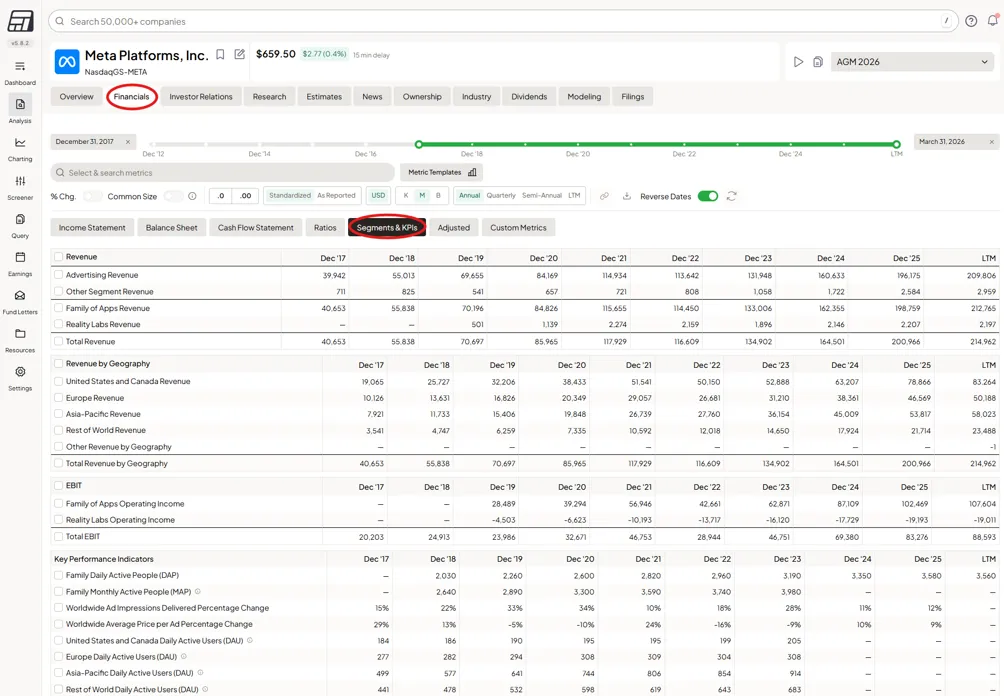Select the K thousands unit button
Viewport: 1004px width, 696px height.
(x=406, y=196)
